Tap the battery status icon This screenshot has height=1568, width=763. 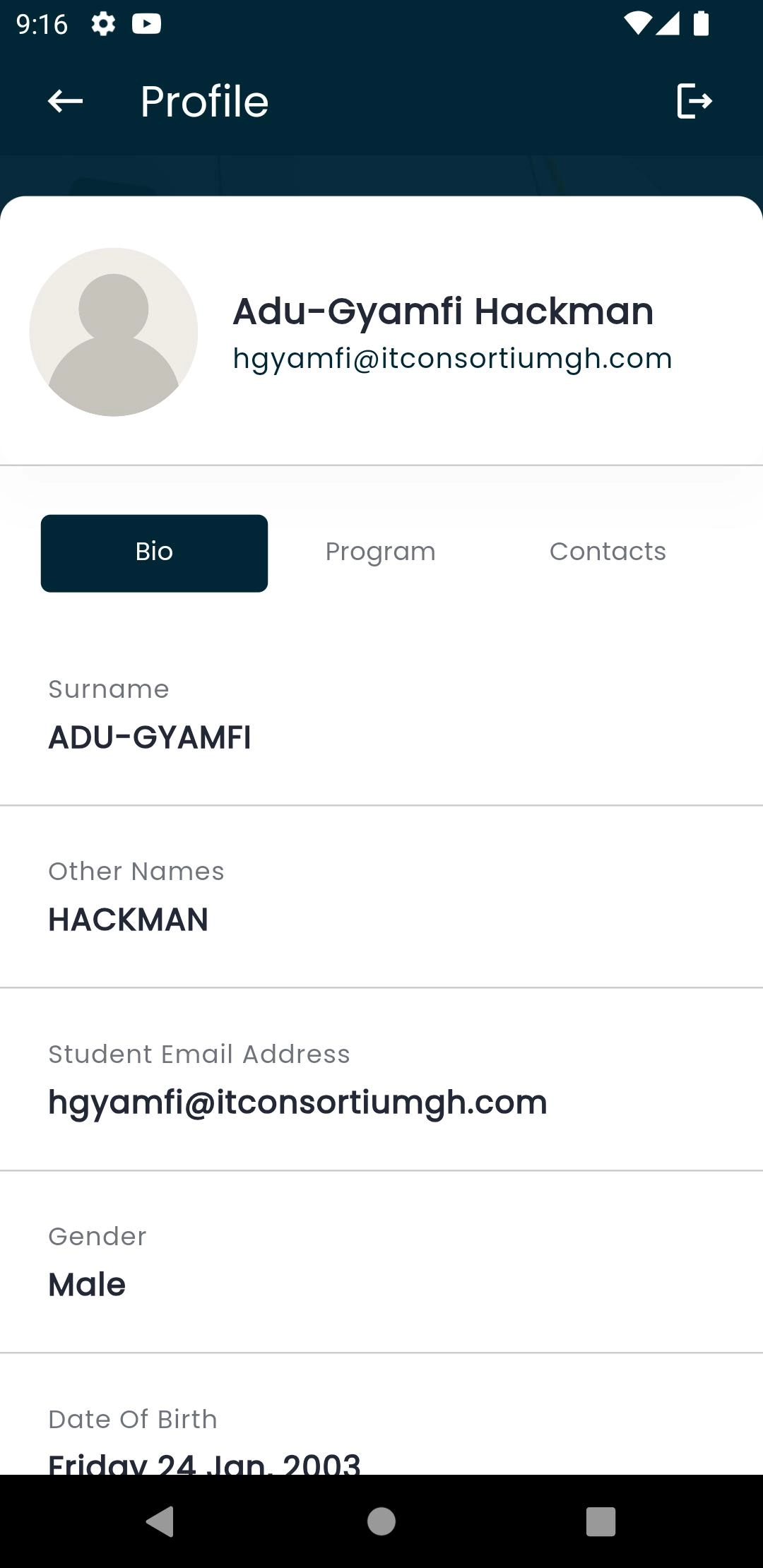(x=701, y=24)
